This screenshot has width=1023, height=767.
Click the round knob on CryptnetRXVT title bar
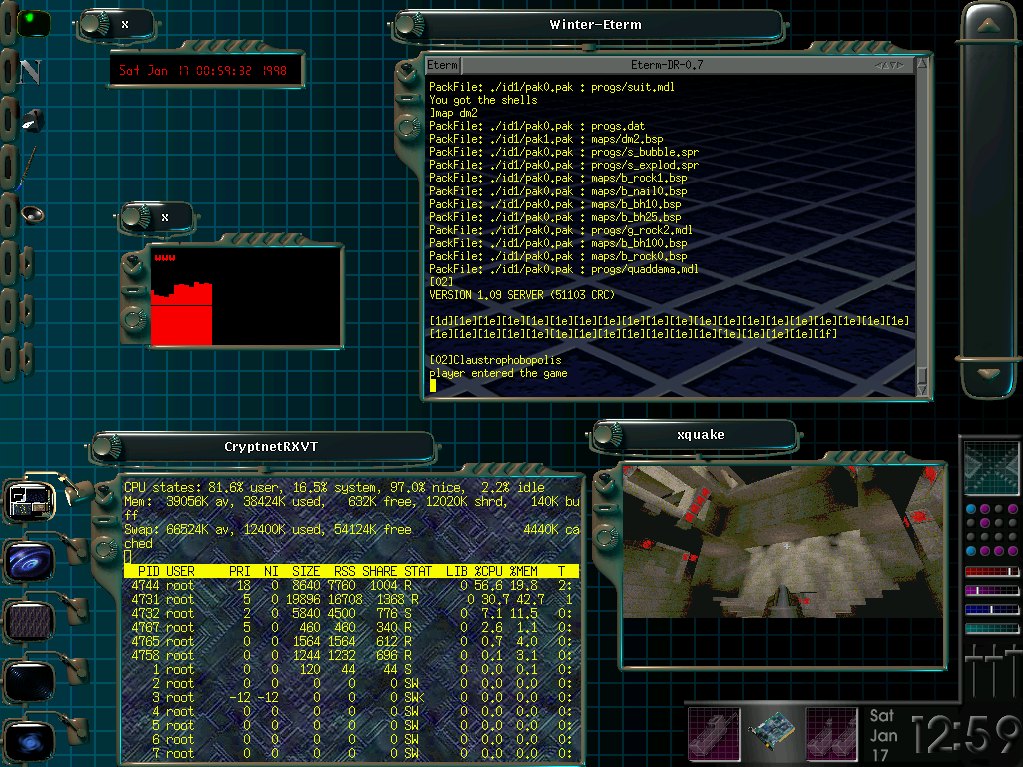click(x=108, y=447)
